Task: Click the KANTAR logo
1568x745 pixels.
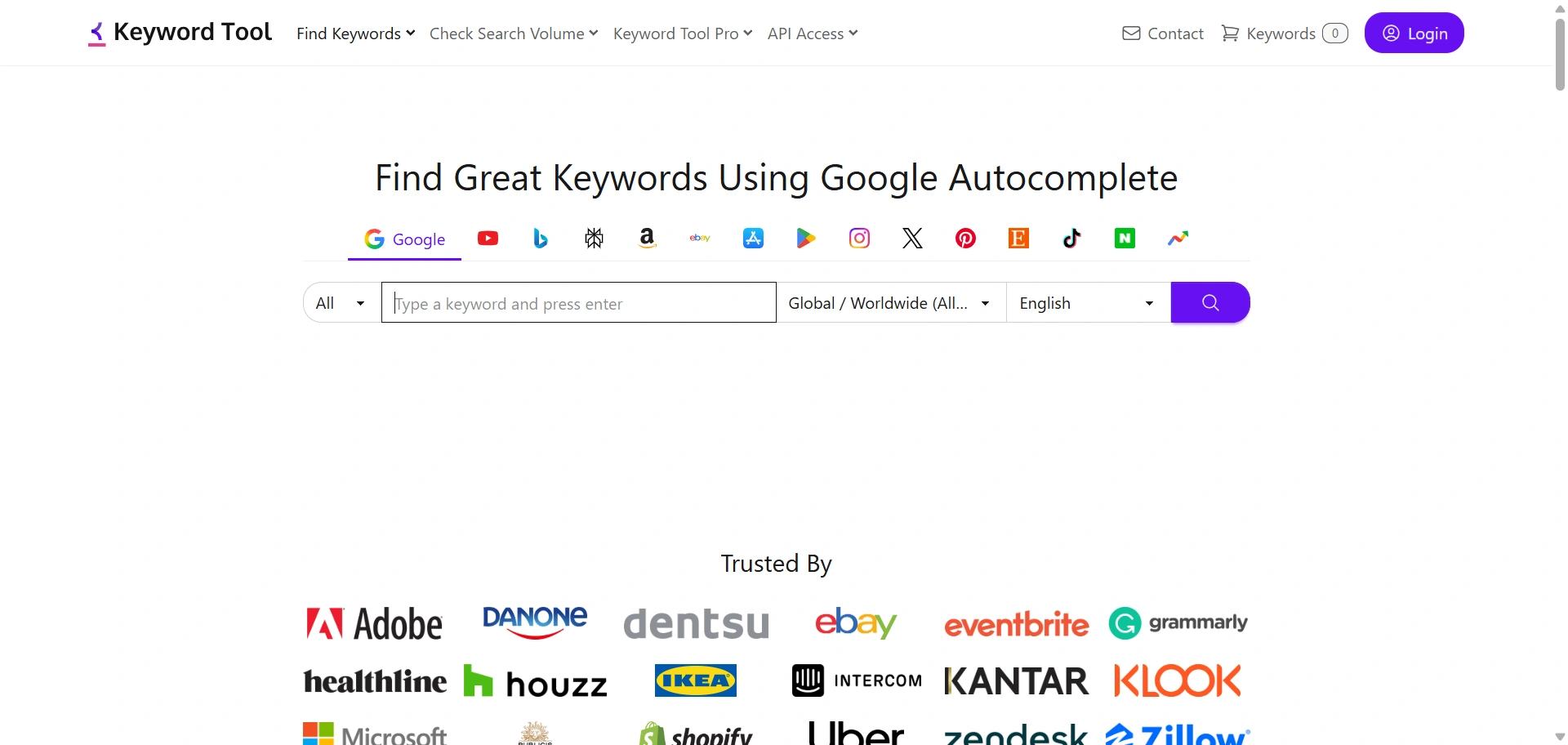Action: coord(1017,681)
